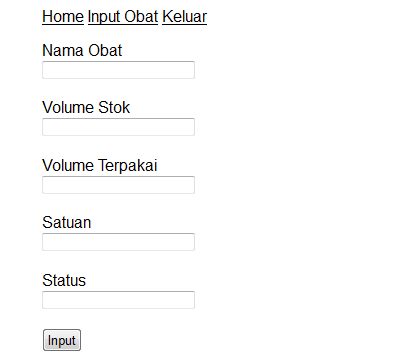Click the Status input field
The height and width of the screenshot is (360, 408).
point(118,300)
